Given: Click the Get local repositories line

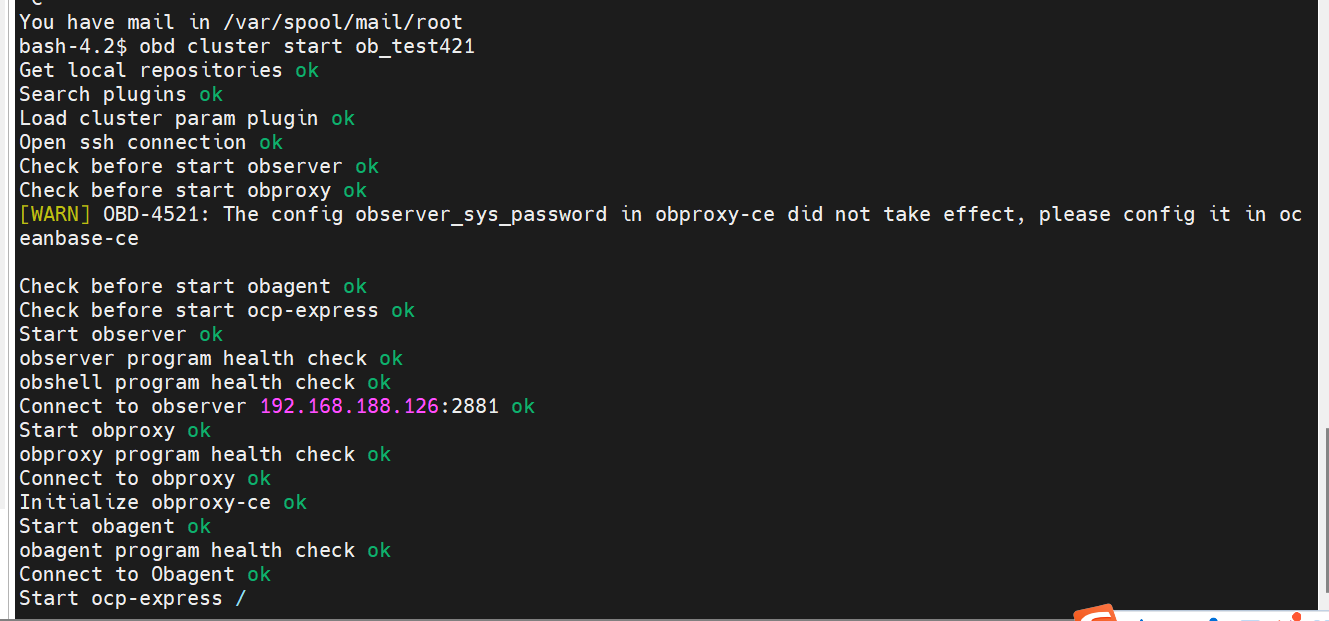Looking at the screenshot, I should coord(169,70).
